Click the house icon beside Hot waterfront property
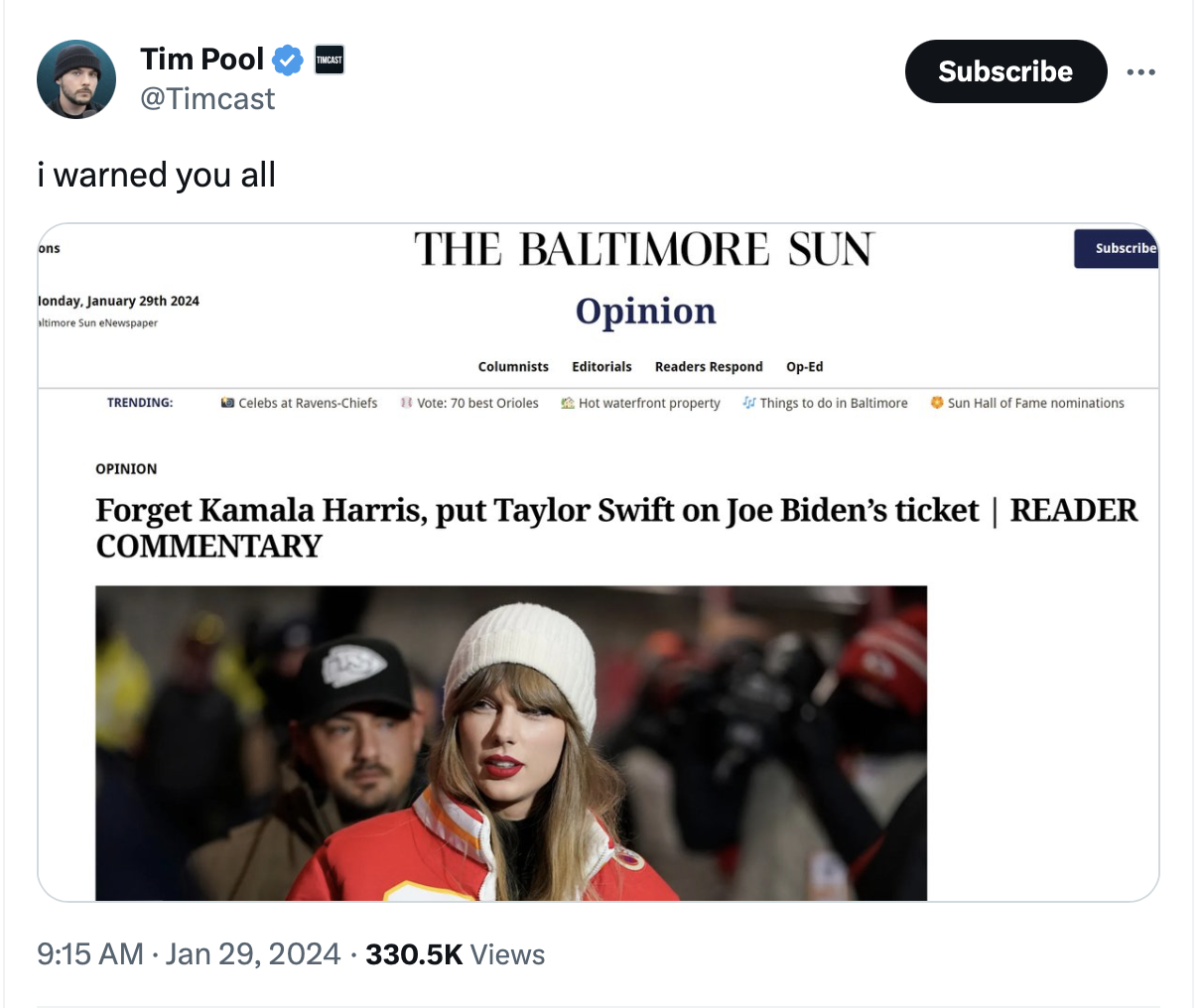 click(568, 403)
